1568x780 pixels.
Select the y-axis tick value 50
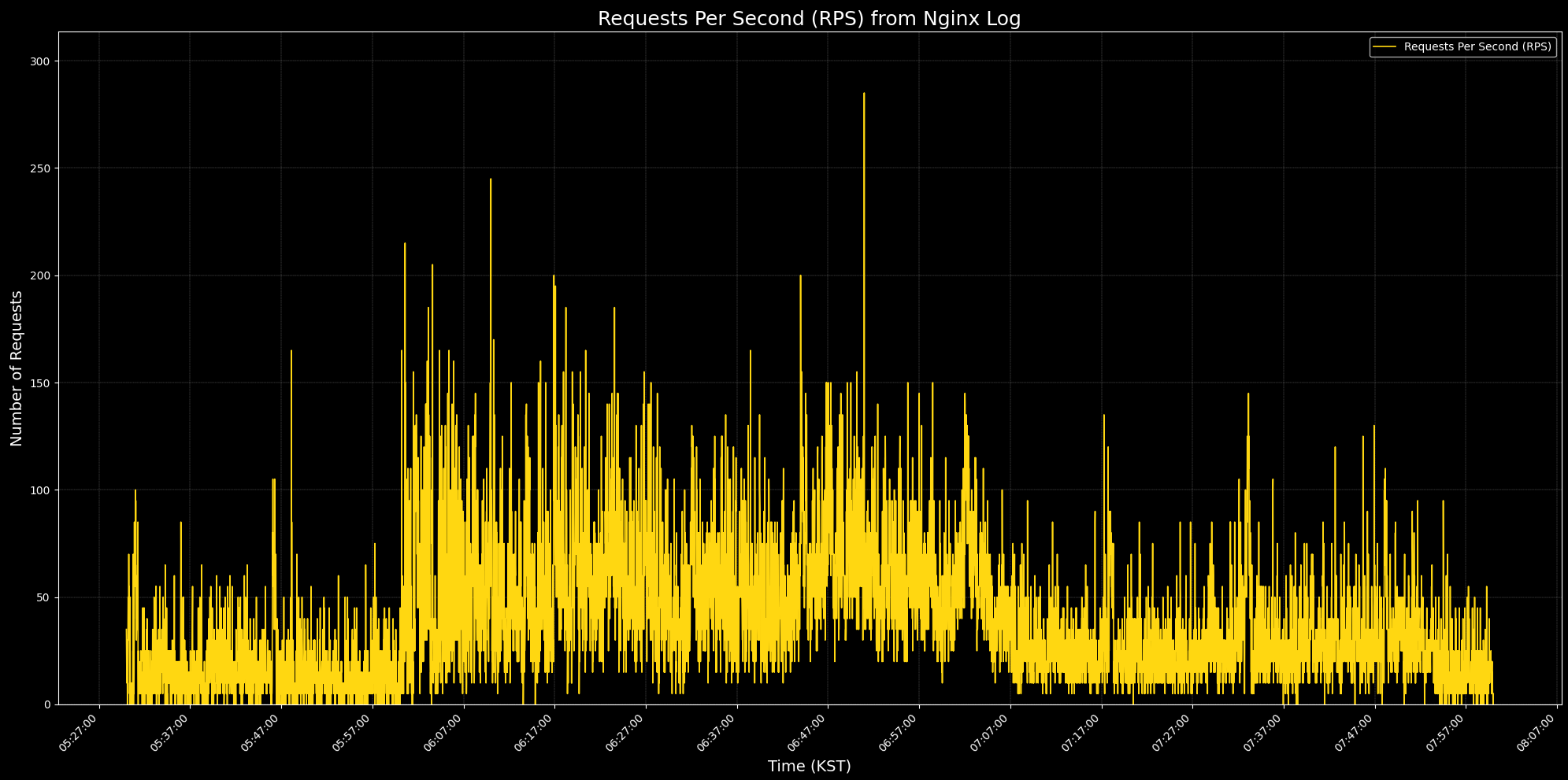[43, 597]
